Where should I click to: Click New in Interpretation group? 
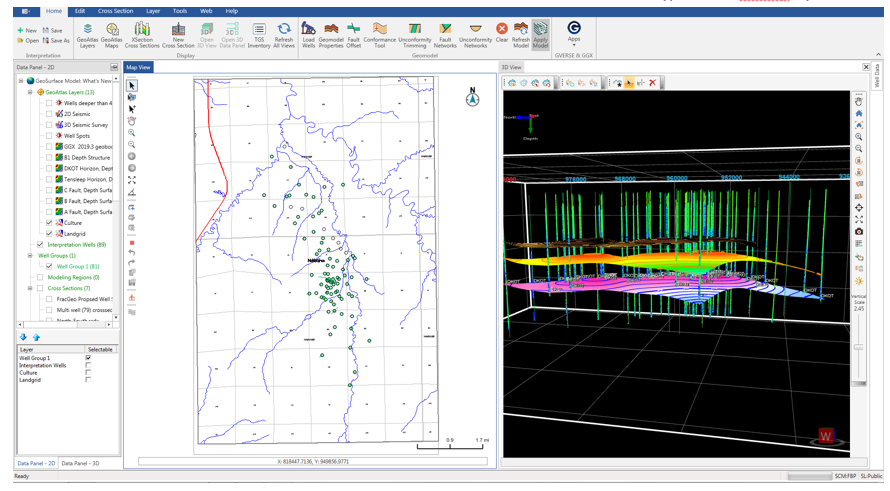click(x=27, y=31)
